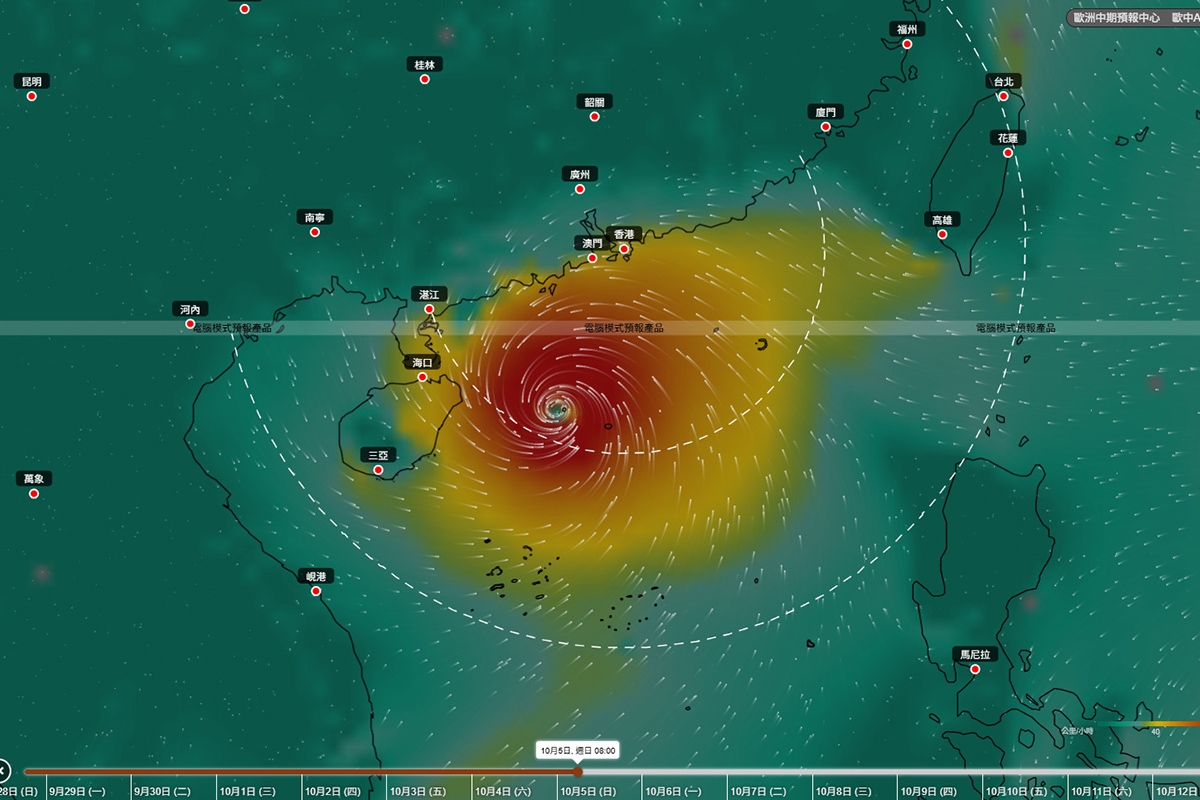Click the typhoon eye symbol at storm center
1200x800 pixels.
point(557,407)
